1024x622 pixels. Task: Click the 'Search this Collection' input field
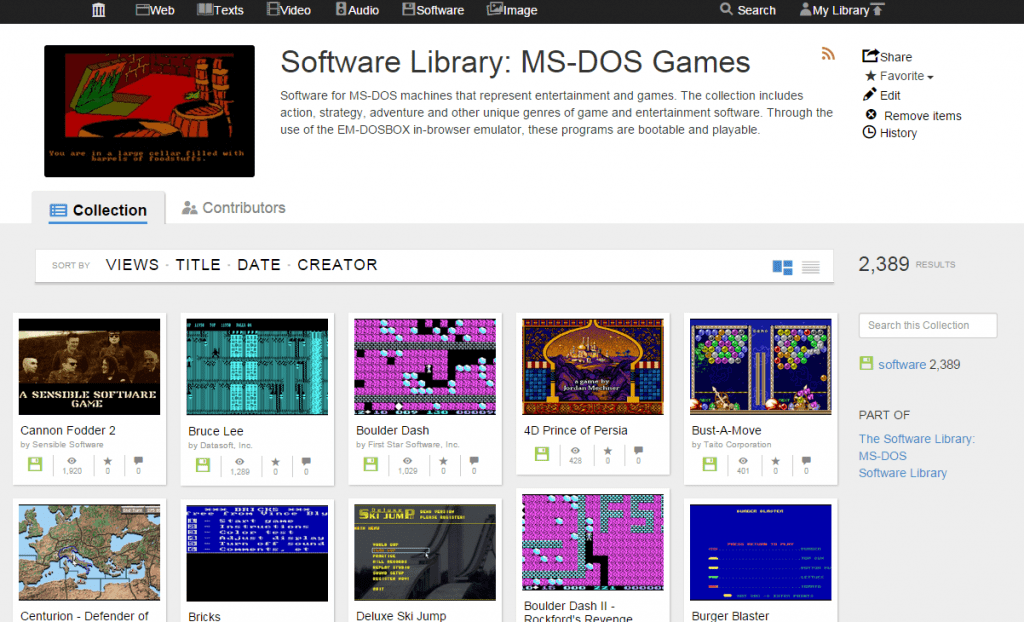pyautogui.click(x=927, y=325)
